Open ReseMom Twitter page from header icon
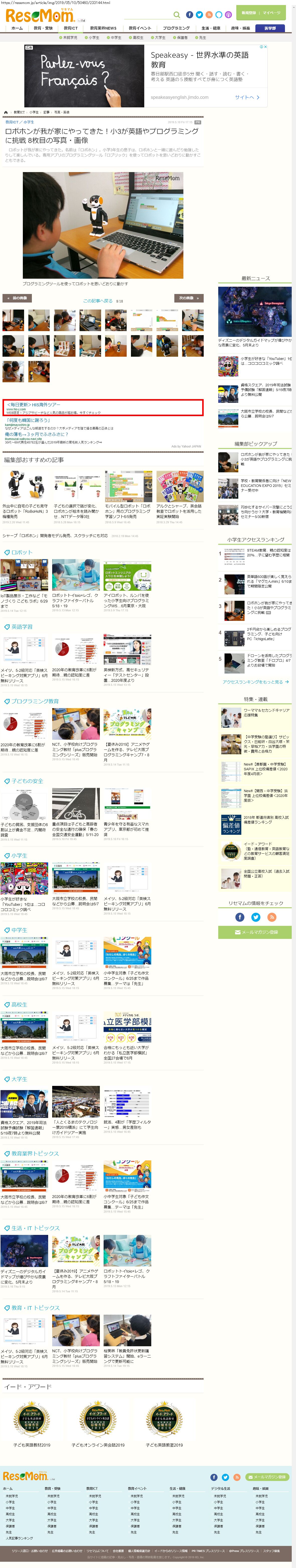The image size is (296, 1568). tap(199, 15)
